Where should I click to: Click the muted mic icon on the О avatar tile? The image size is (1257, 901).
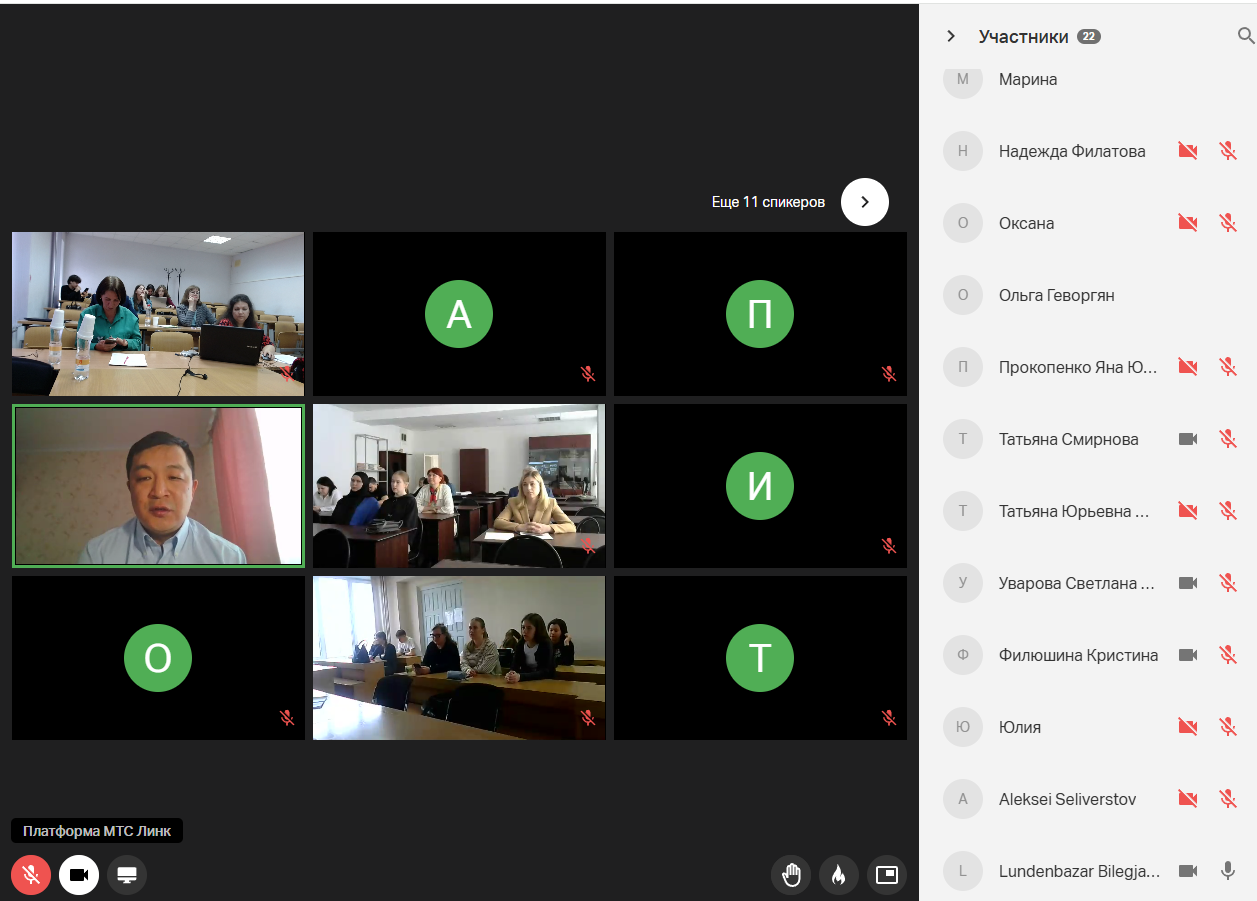(x=287, y=718)
